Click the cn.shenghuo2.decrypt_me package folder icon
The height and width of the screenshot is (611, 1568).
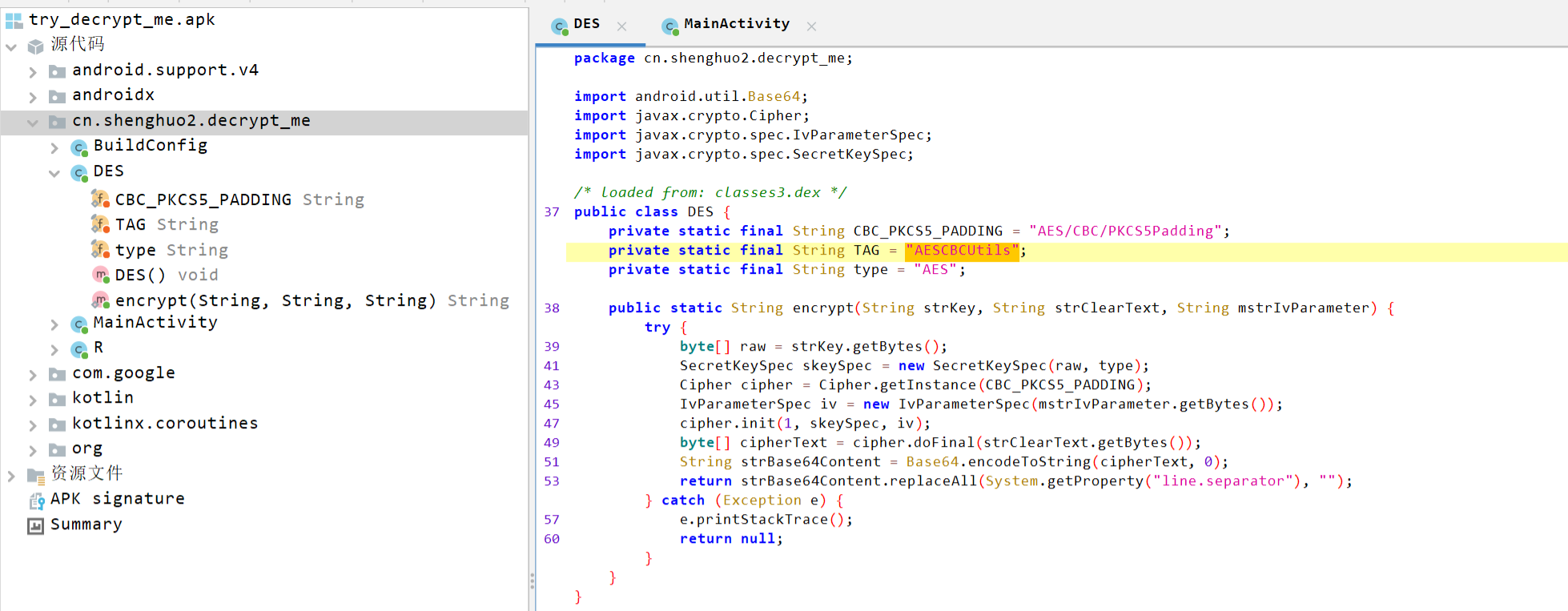pyautogui.click(x=57, y=122)
